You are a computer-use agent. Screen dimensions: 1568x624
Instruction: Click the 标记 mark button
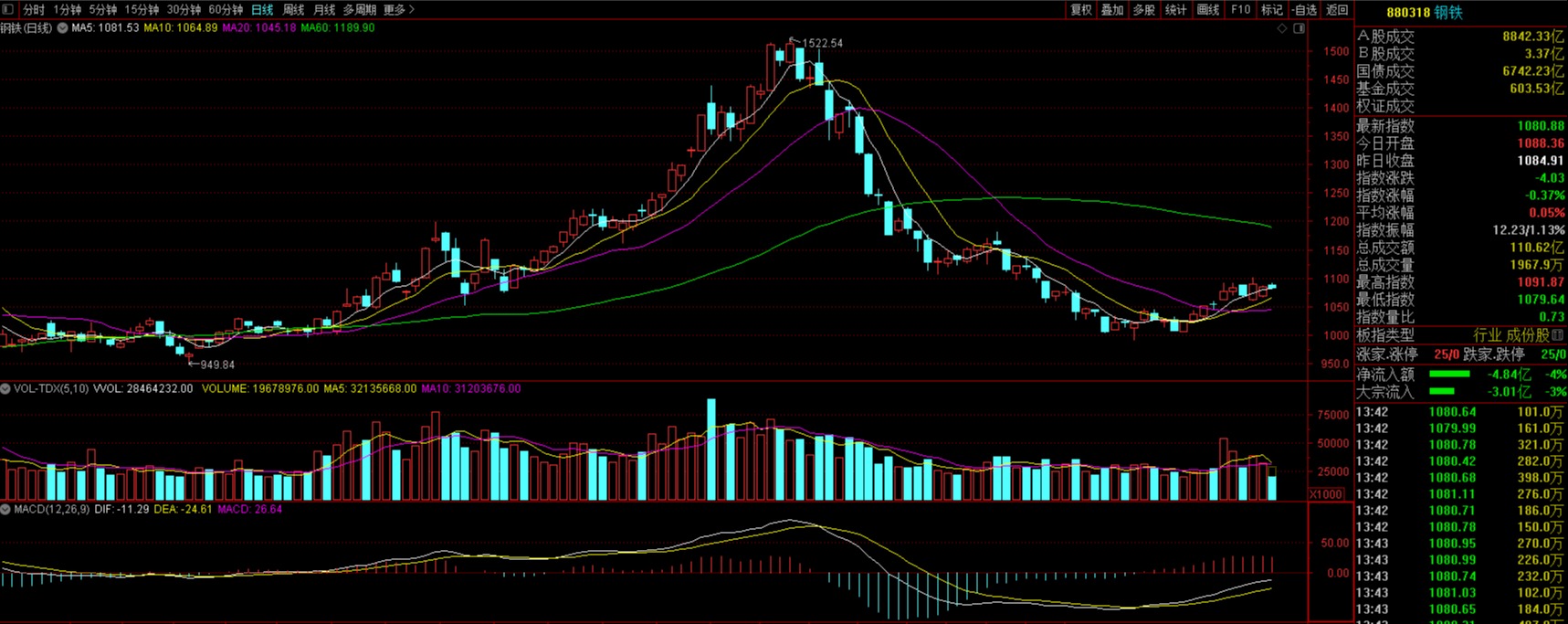1272,10
